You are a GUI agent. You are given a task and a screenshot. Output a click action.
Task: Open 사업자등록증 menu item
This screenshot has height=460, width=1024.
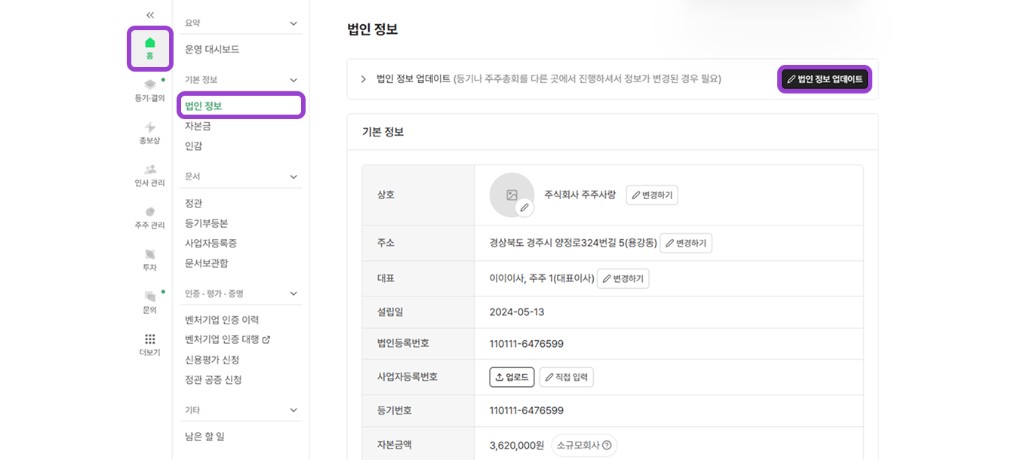pyautogui.click(x=211, y=243)
